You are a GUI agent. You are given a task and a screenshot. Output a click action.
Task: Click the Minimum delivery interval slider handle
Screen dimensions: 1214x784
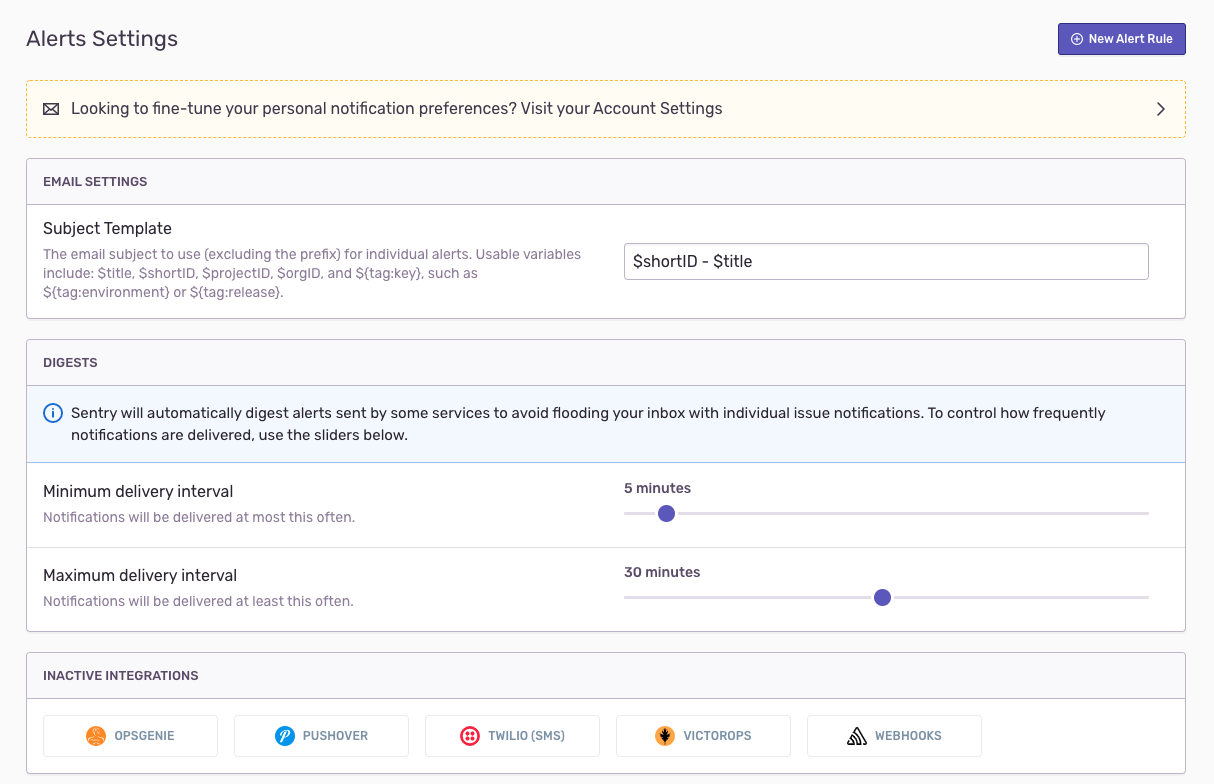pos(667,514)
